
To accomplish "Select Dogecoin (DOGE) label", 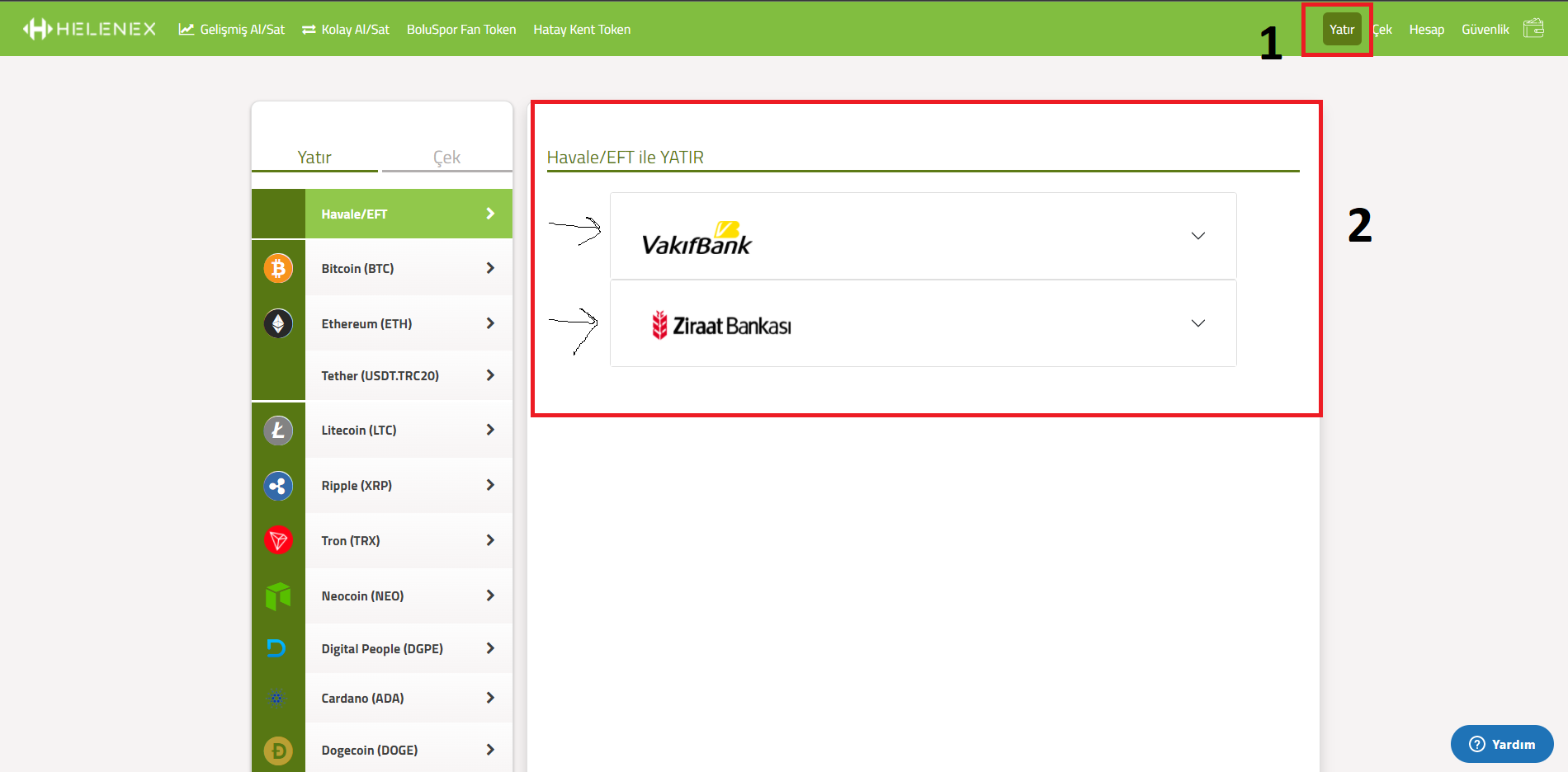I will pos(370,751).
